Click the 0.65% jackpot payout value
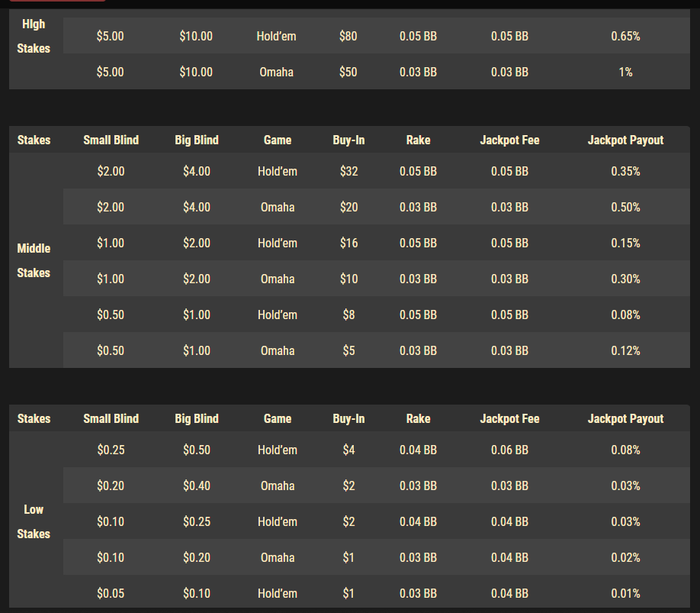Image resolution: width=700 pixels, height=613 pixels. click(x=625, y=36)
